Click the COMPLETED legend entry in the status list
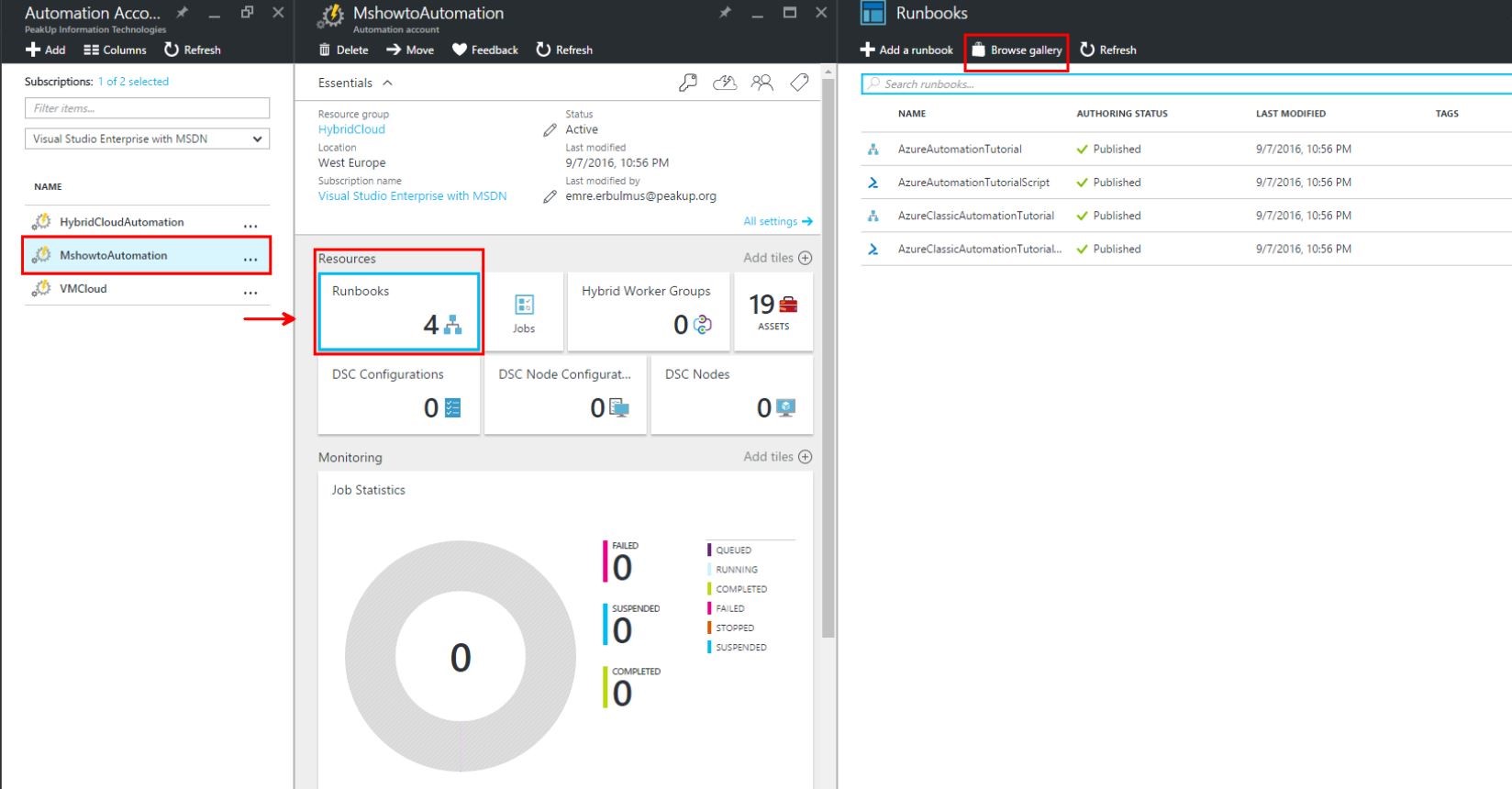The width and height of the screenshot is (1512, 789). click(740, 589)
